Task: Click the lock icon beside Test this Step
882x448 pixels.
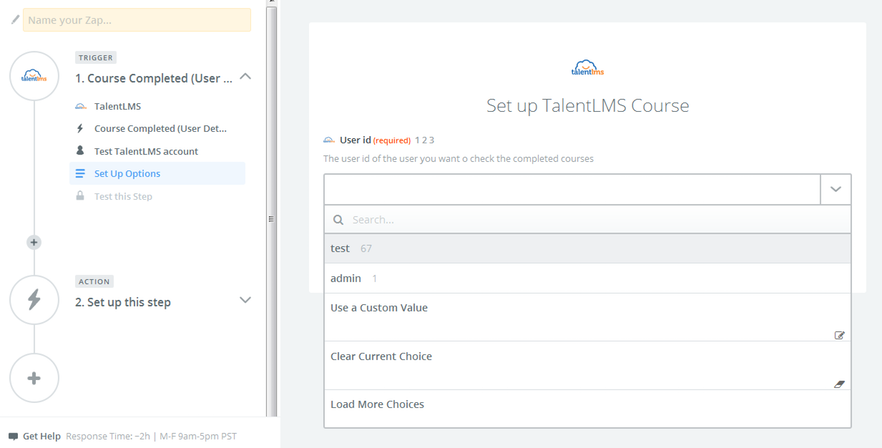Action: tap(80, 196)
